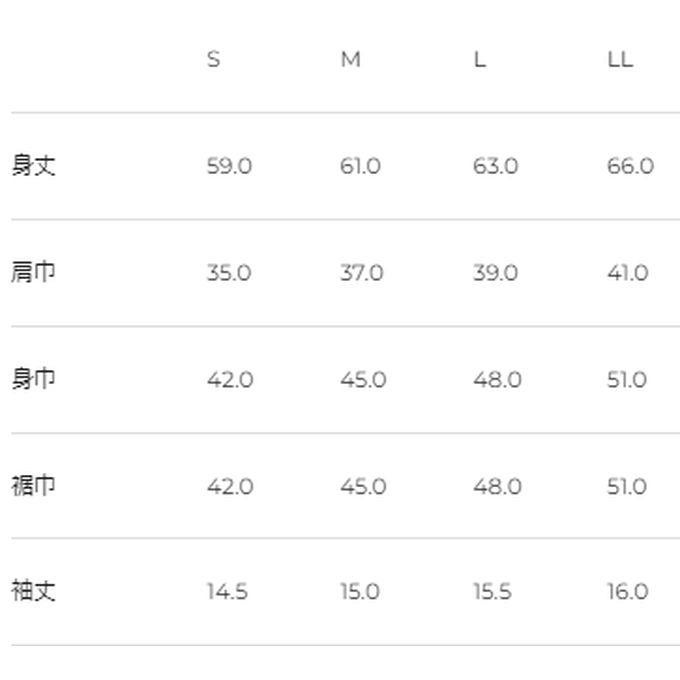The image size is (680, 680).
Task: Click the M size column header
Action: point(350,60)
